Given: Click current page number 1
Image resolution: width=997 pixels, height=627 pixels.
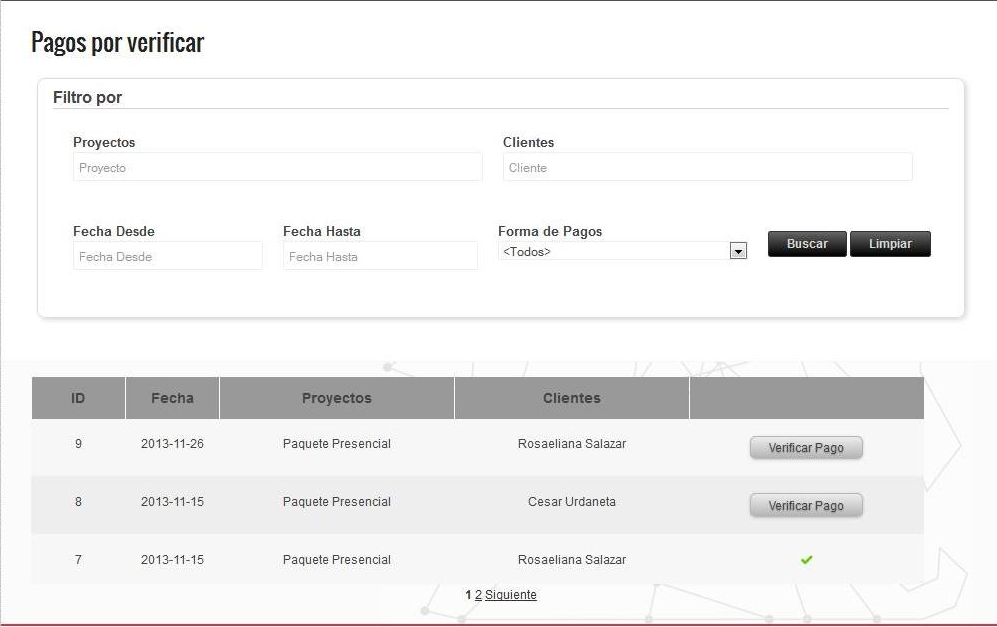Looking at the screenshot, I should click(x=468, y=595).
